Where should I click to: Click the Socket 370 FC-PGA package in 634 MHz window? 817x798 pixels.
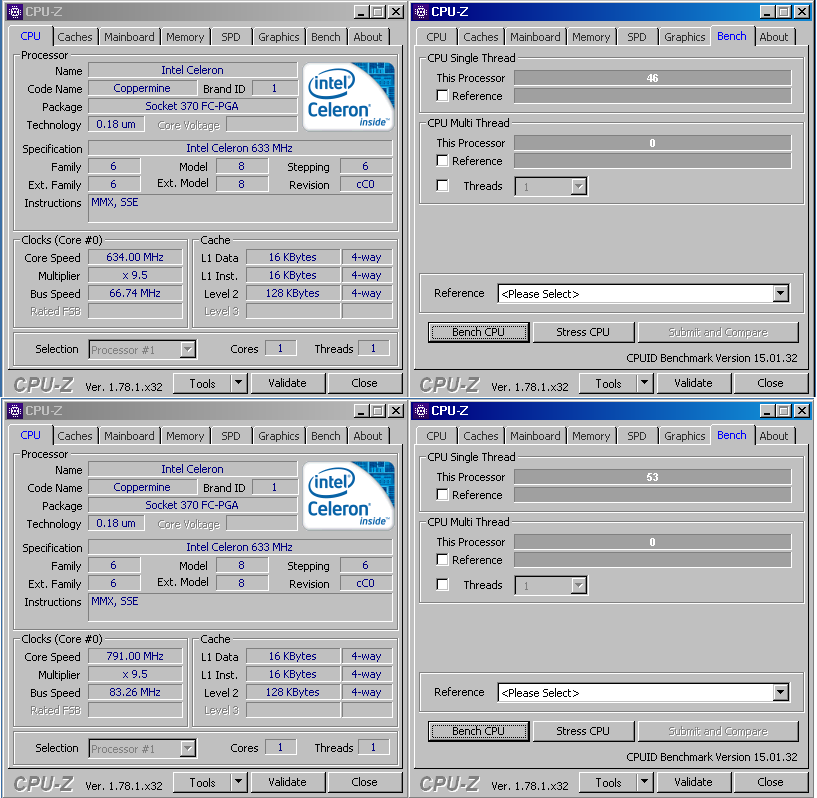192,106
